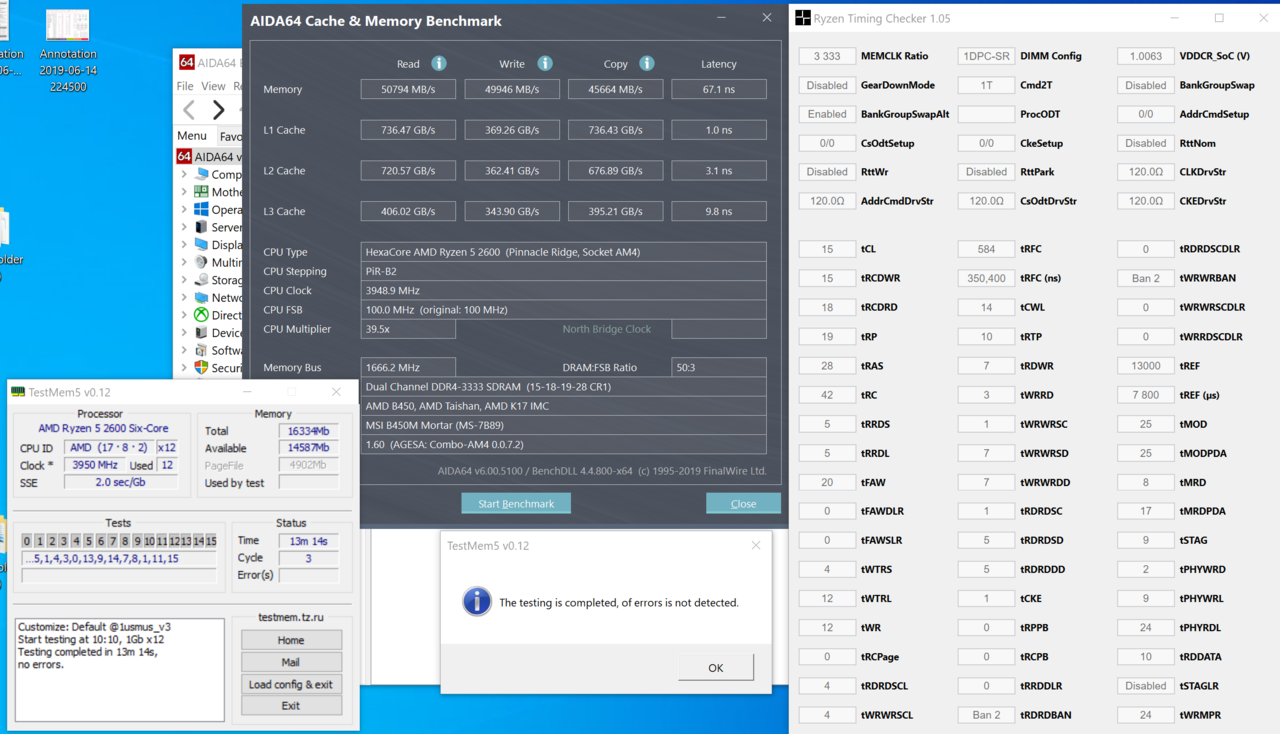Click OK in the testing completed dialog
Viewport: 1280px width, 734px height.
[716, 667]
